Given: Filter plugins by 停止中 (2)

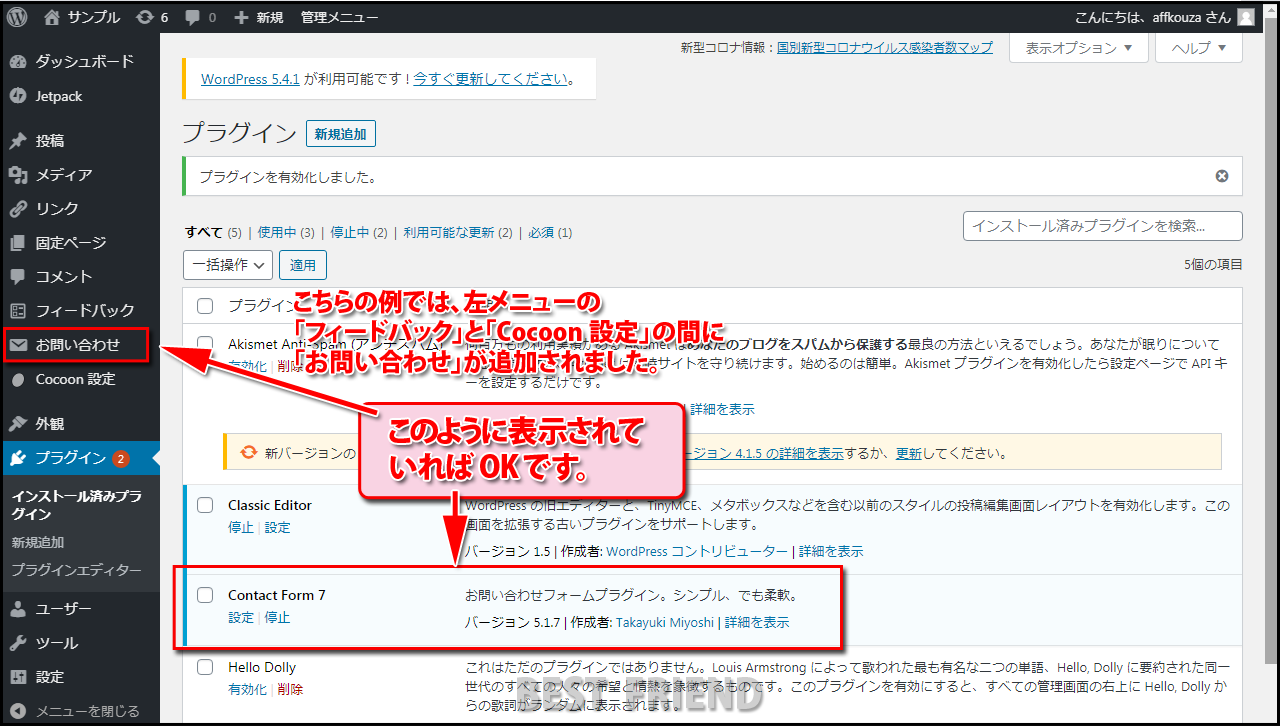Looking at the screenshot, I should 359,232.
